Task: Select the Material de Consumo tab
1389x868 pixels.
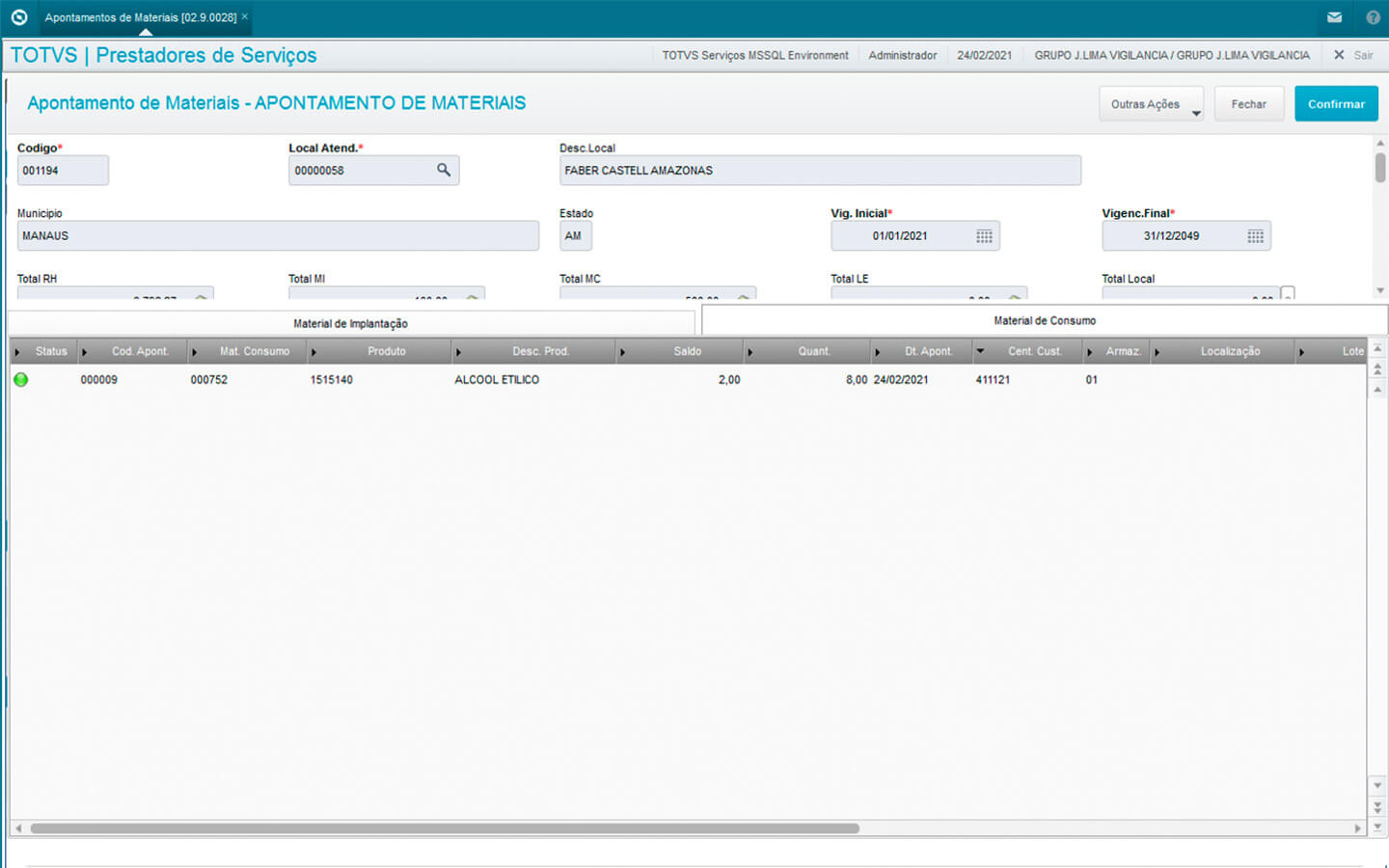Action: [x=1045, y=321]
